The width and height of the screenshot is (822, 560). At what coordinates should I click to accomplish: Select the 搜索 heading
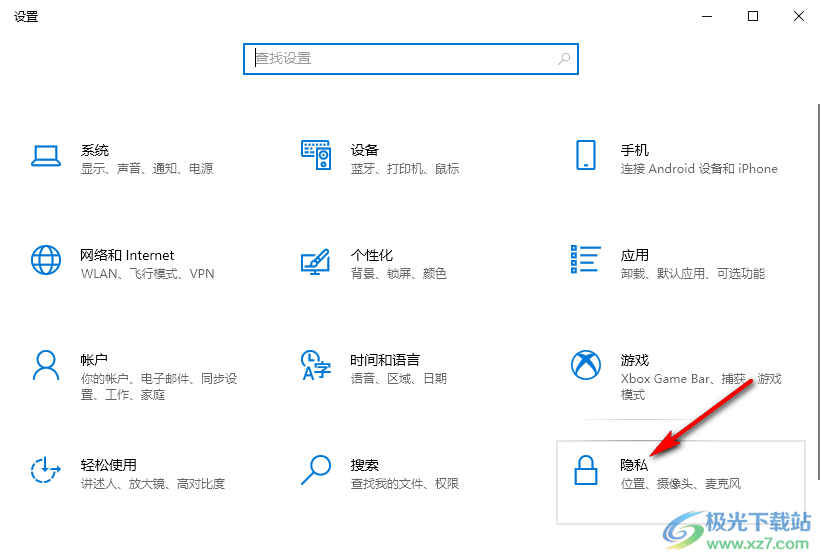click(x=365, y=465)
